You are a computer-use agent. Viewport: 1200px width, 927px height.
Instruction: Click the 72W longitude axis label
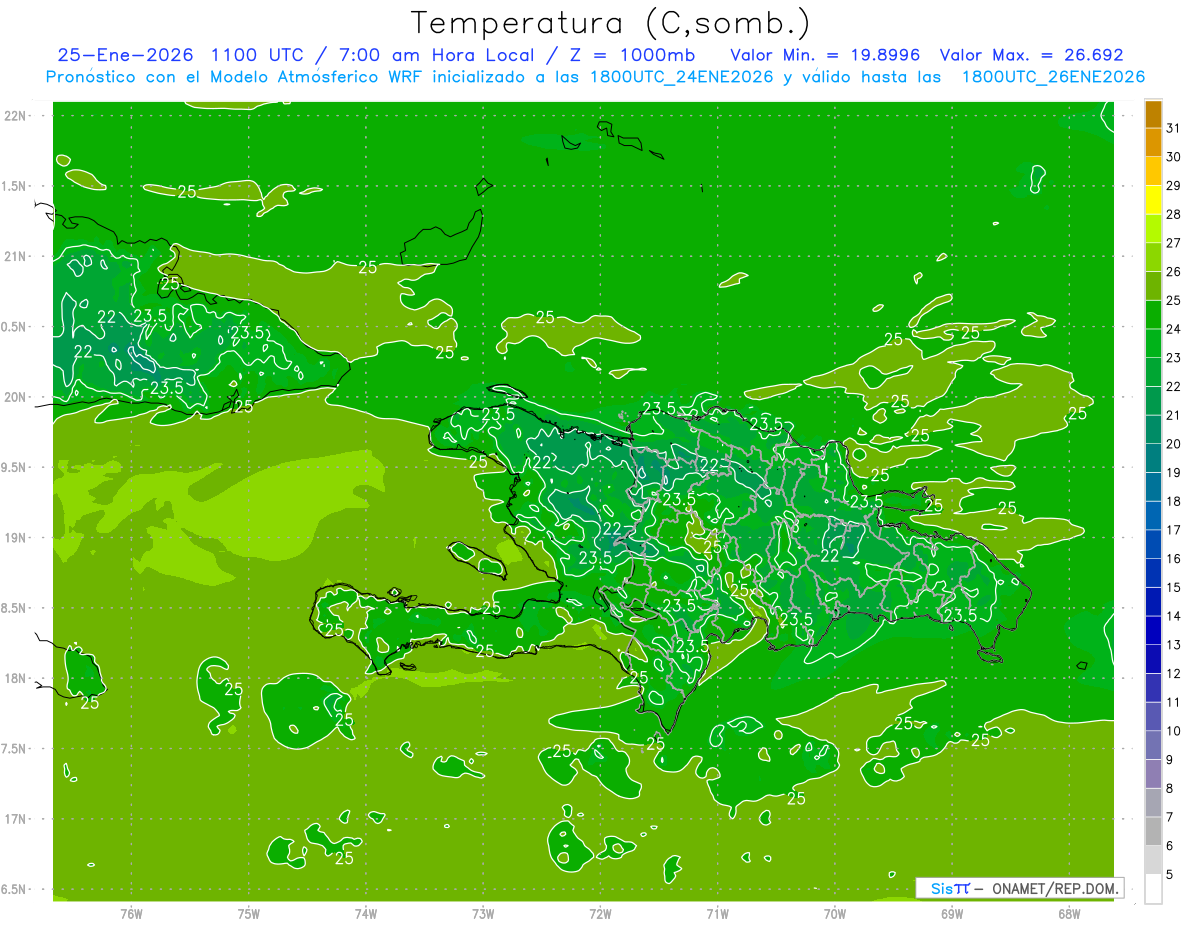pyautogui.click(x=600, y=913)
